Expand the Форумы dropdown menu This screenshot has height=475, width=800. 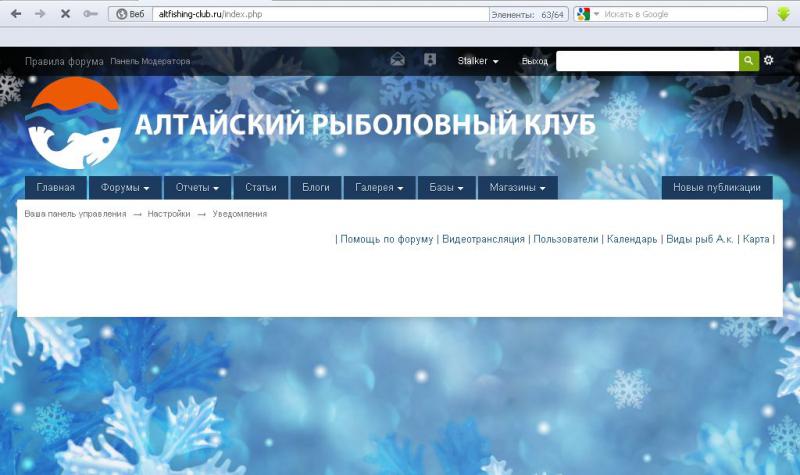pyautogui.click(x=125, y=188)
